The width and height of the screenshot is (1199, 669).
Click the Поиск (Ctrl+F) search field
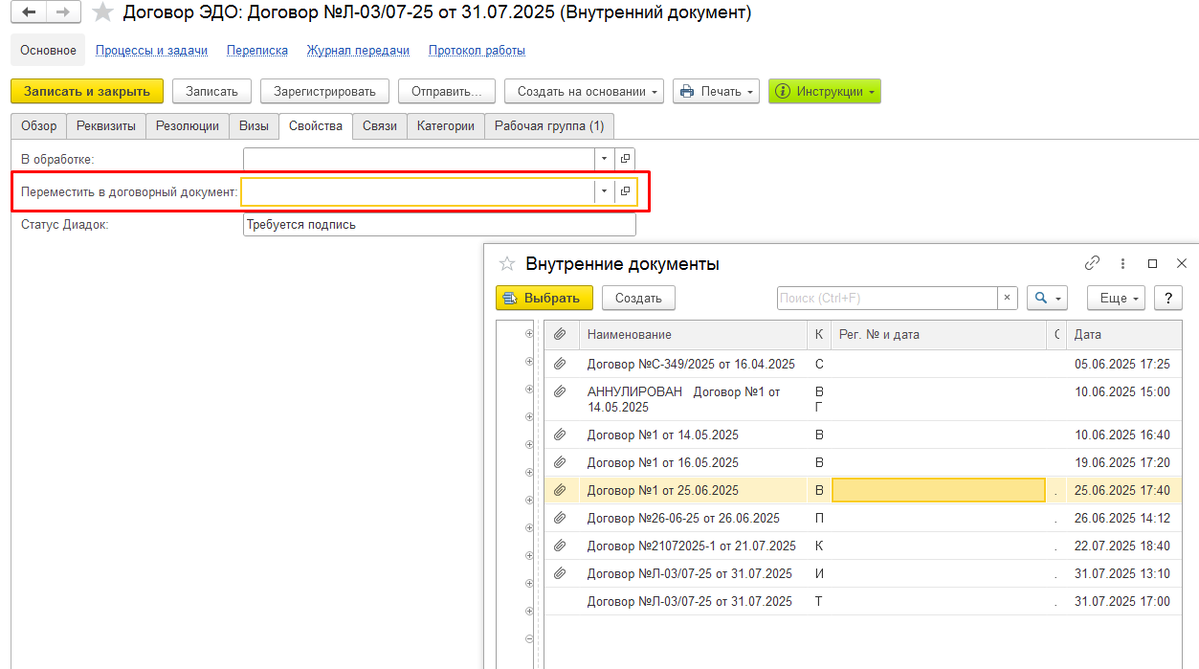point(887,298)
